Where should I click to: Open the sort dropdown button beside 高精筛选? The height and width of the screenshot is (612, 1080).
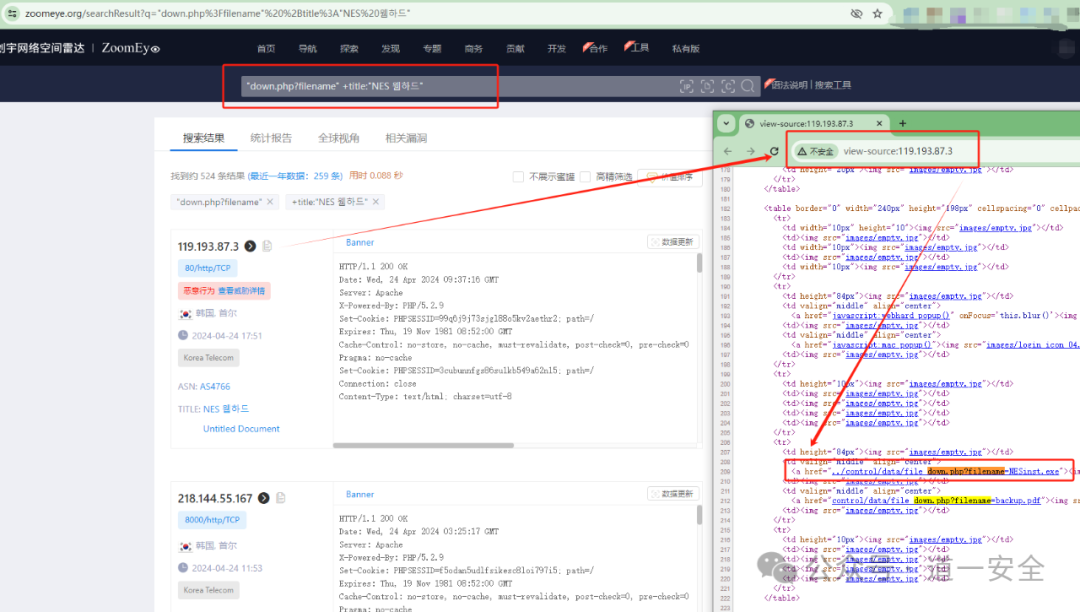click(x=669, y=177)
